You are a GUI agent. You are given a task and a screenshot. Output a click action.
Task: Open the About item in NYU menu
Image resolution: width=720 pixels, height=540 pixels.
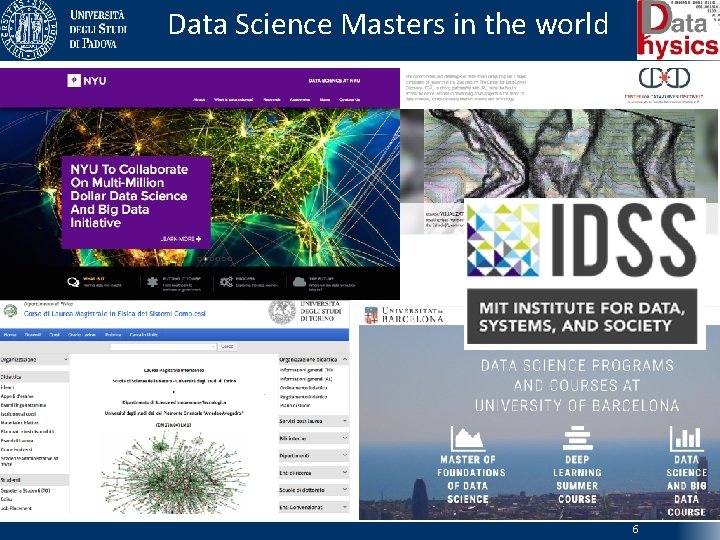199,100
